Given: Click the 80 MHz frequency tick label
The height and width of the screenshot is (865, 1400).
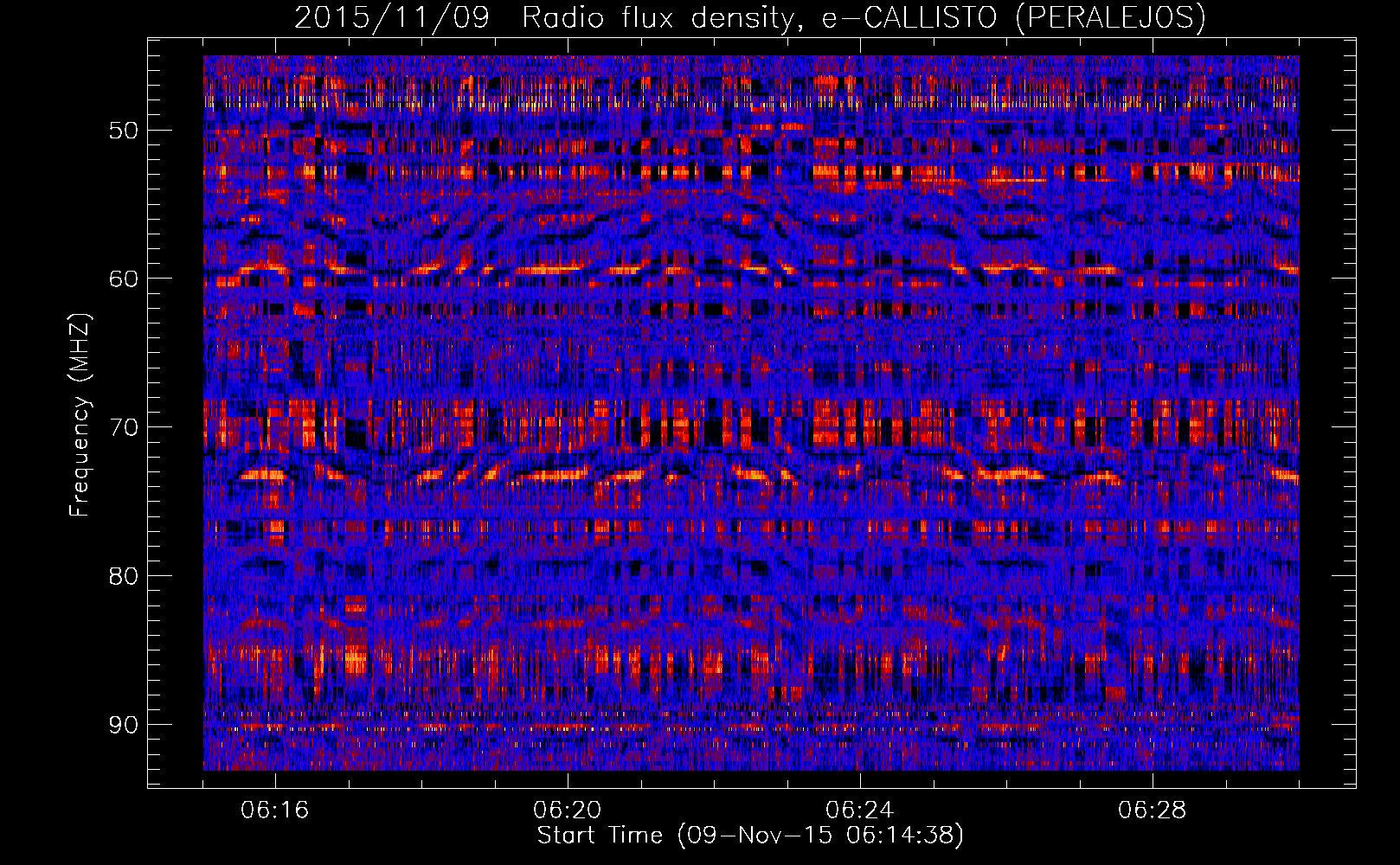Looking at the screenshot, I should point(123,576).
